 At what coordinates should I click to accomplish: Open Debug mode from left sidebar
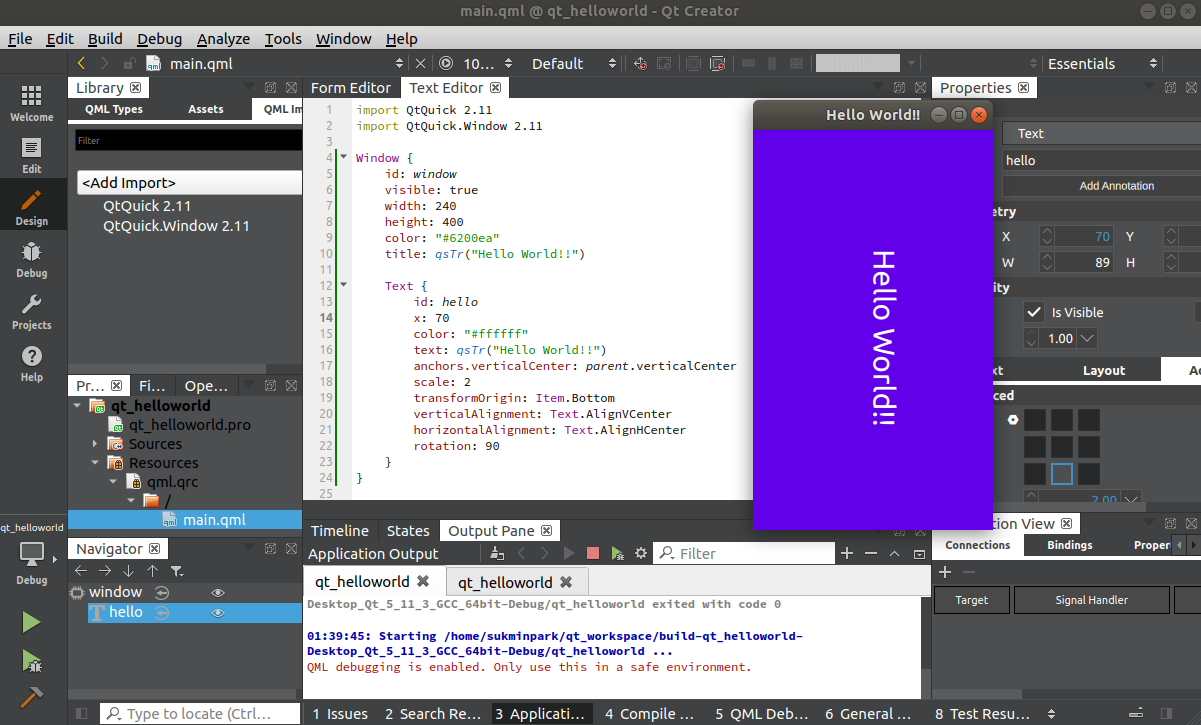point(32,260)
